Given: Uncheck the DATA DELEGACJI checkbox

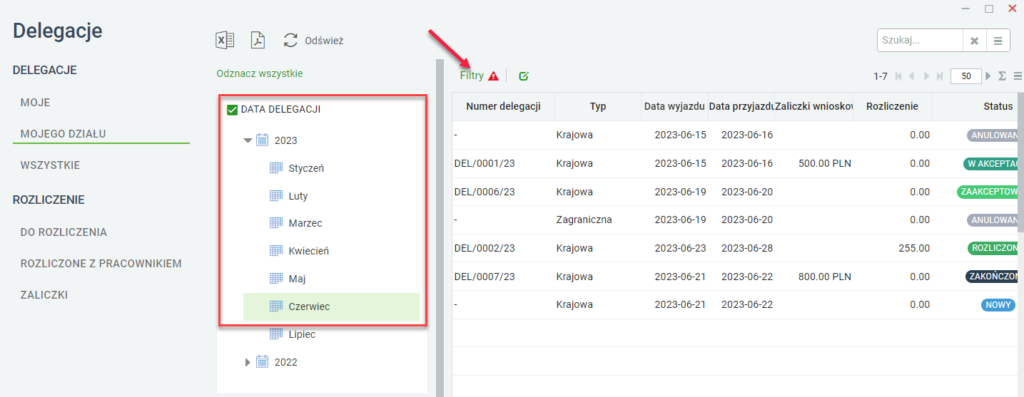Looking at the screenshot, I should pos(231,110).
